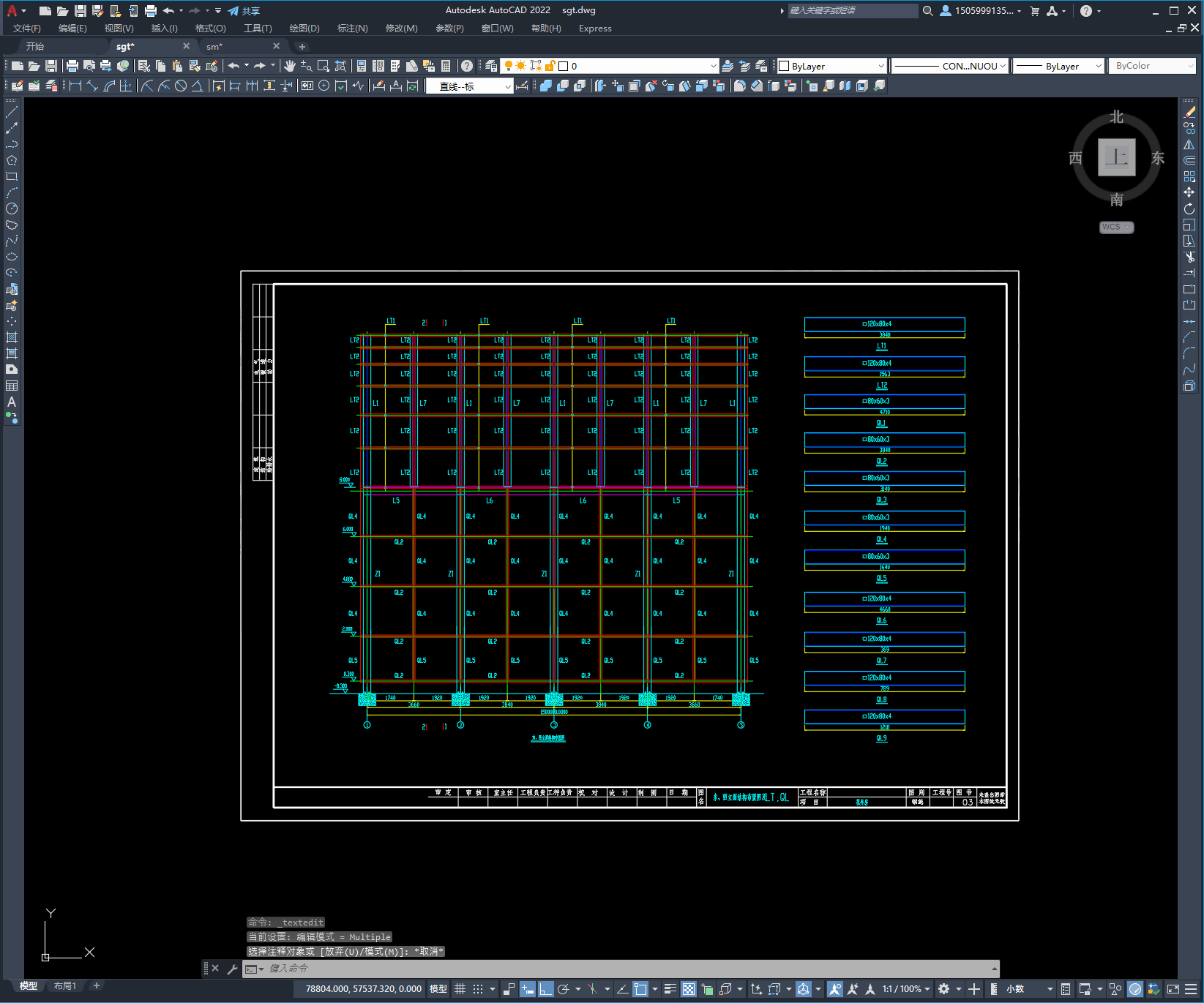Click the 共享 share button
The image size is (1204, 1003).
(x=244, y=11)
